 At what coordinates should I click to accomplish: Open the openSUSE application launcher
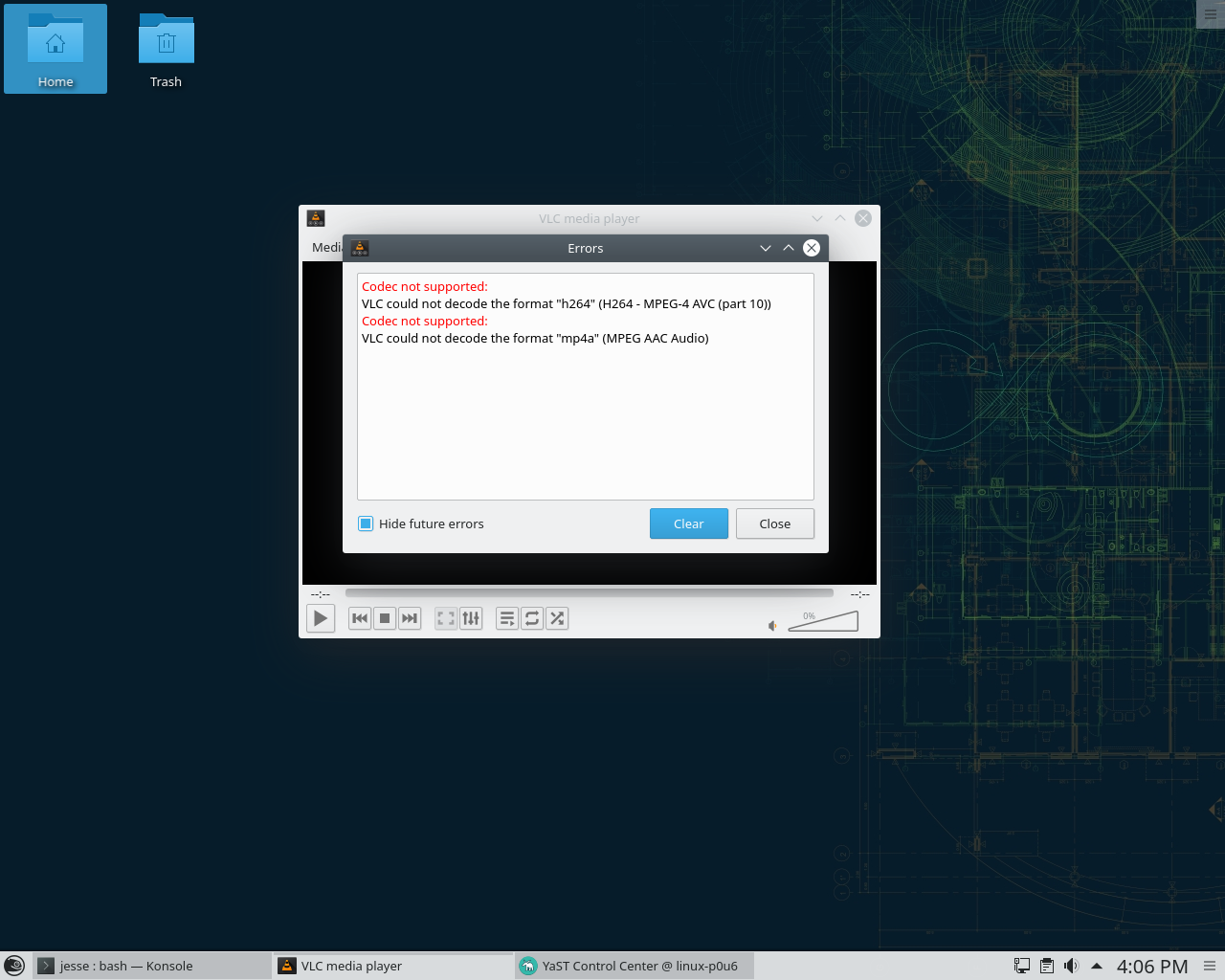click(x=14, y=966)
